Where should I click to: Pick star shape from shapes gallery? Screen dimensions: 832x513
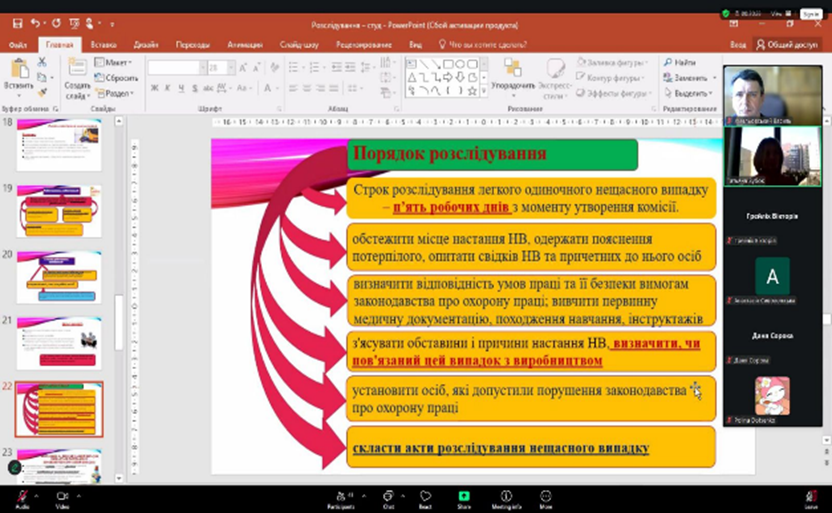472,91
